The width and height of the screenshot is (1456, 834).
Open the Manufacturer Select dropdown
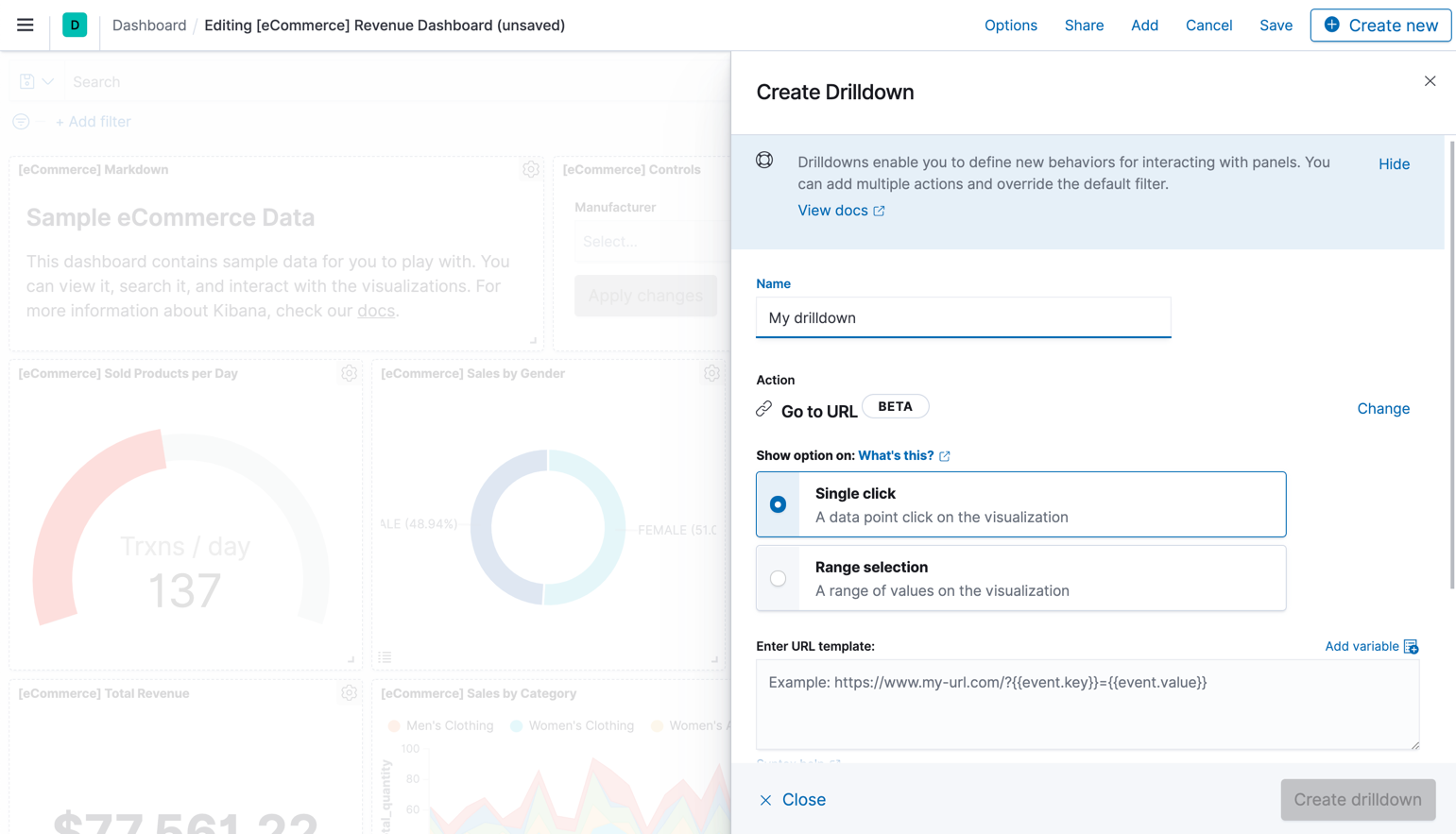point(645,241)
